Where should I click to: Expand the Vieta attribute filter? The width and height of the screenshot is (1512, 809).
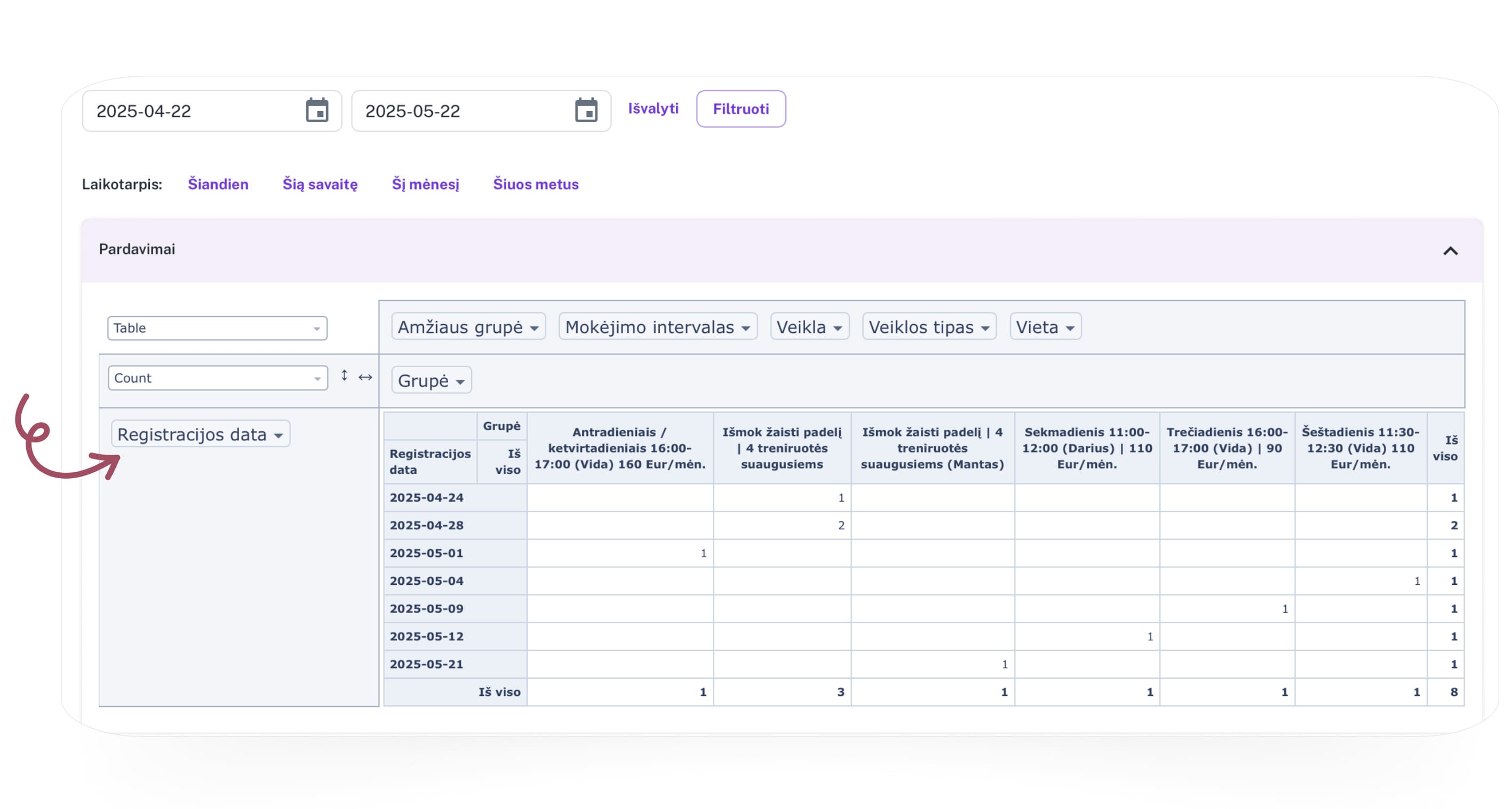point(1069,328)
